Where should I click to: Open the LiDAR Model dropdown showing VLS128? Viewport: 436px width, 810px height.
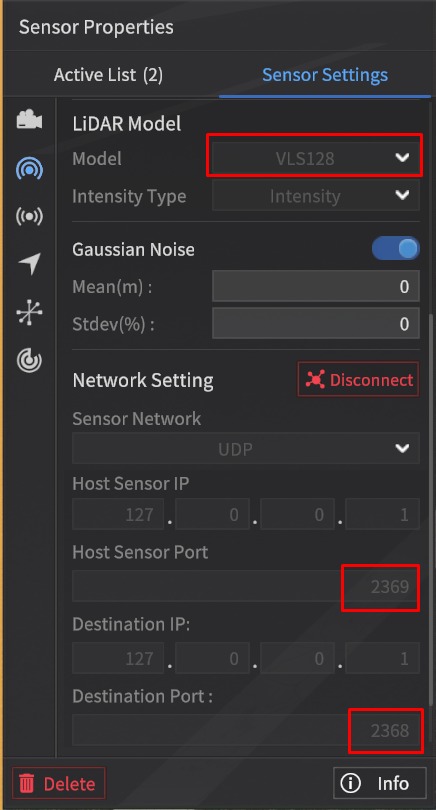[316, 158]
